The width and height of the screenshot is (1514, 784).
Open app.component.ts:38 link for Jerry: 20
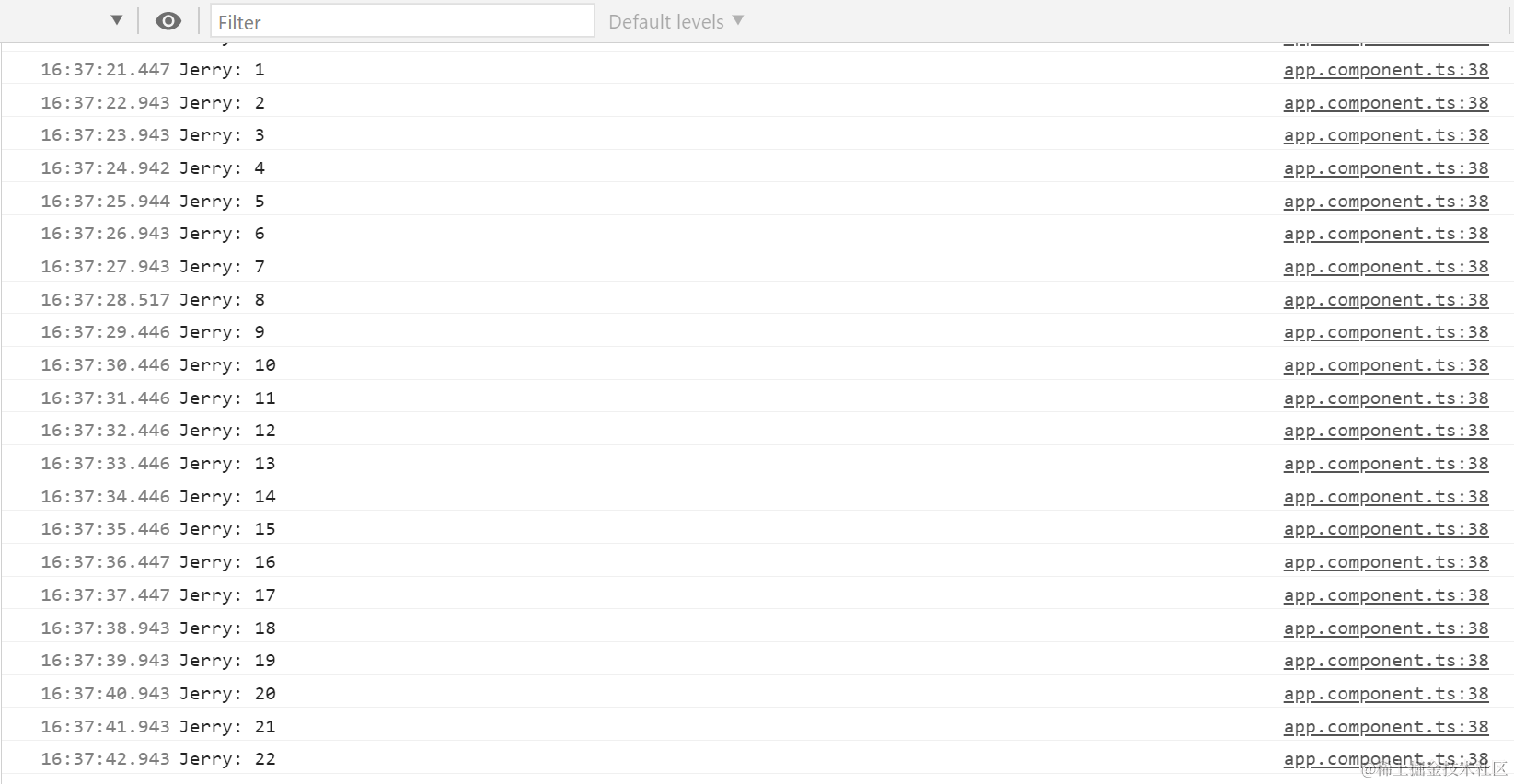click(x=1386, y=694)
